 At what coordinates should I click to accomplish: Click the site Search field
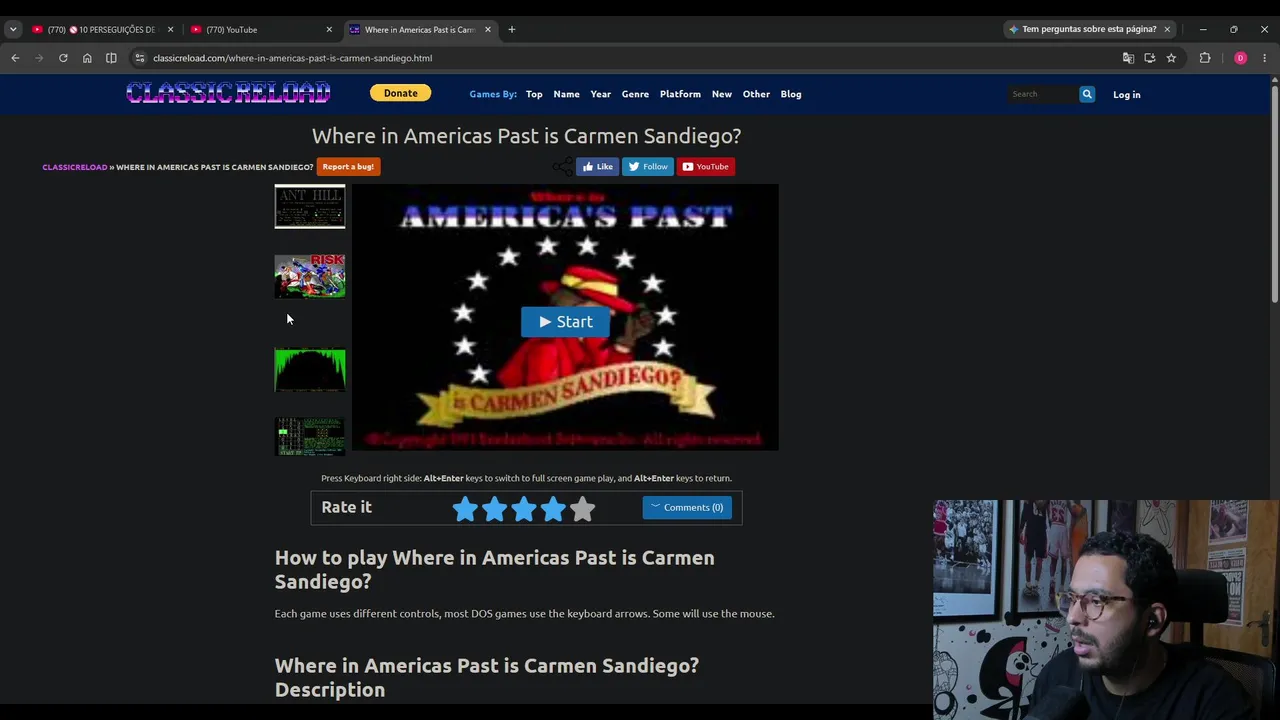[x=1043, y=94]
